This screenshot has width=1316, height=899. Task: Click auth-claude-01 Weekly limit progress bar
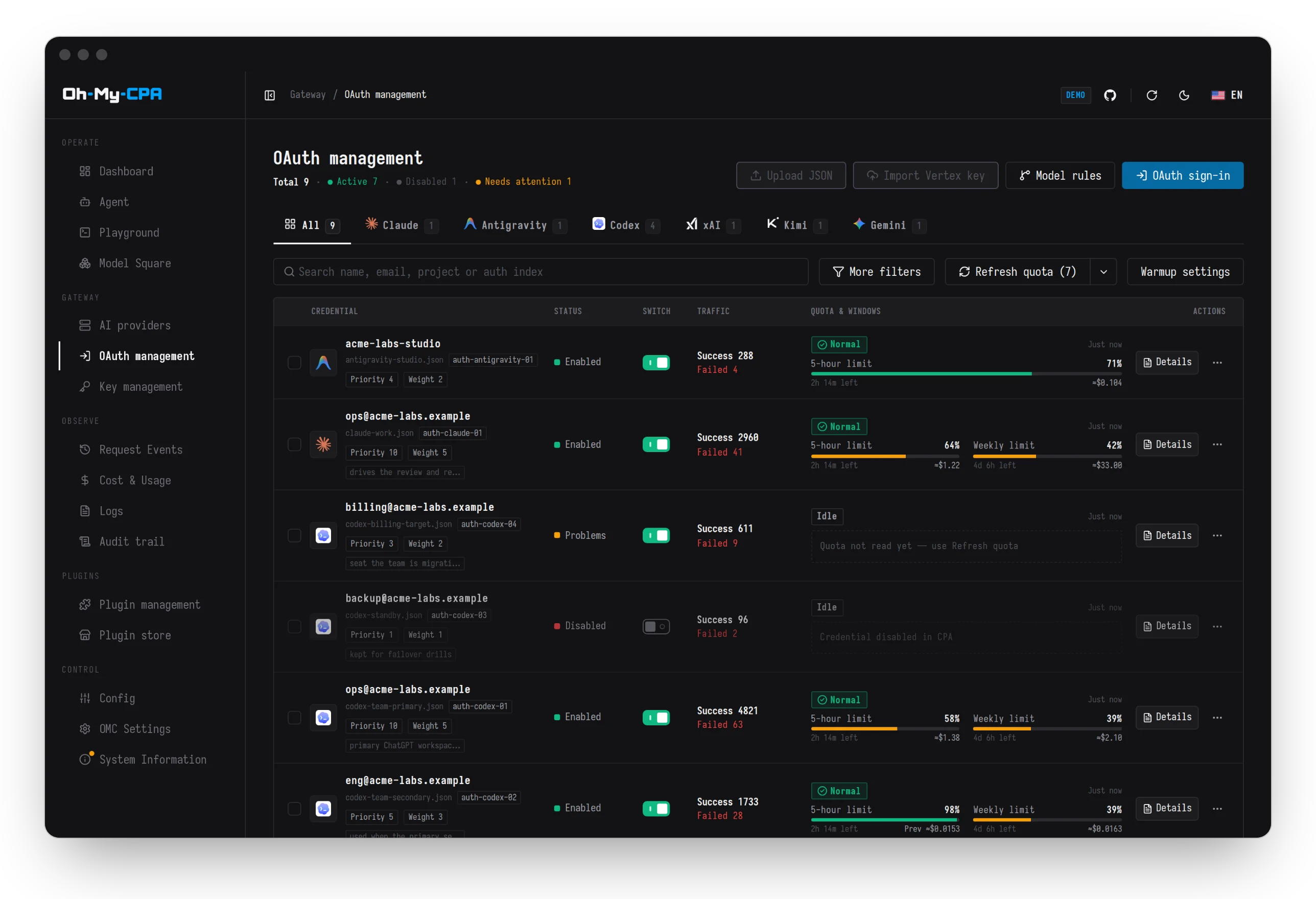pyautogui.click(x=1047, y=456)
